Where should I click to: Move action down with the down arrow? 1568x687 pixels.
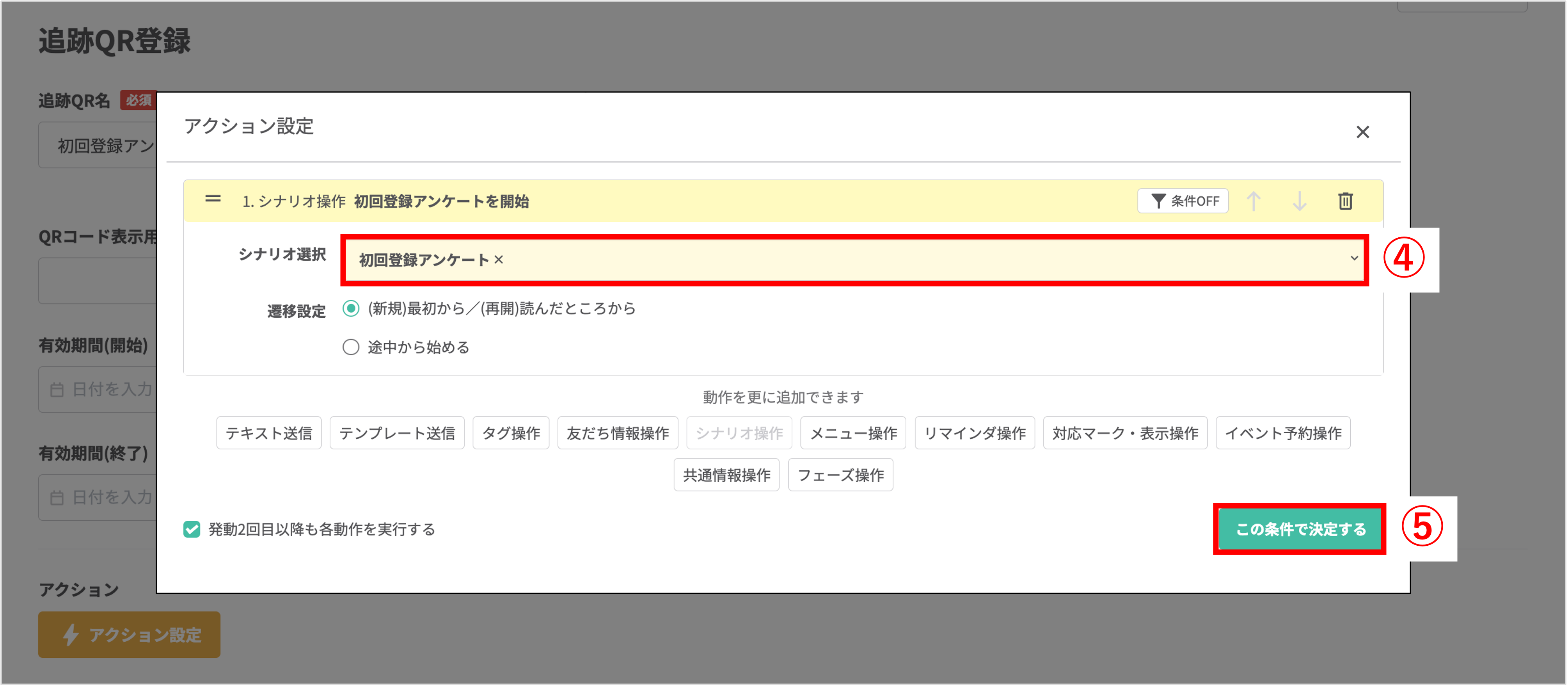click(x=1300, y=201)
